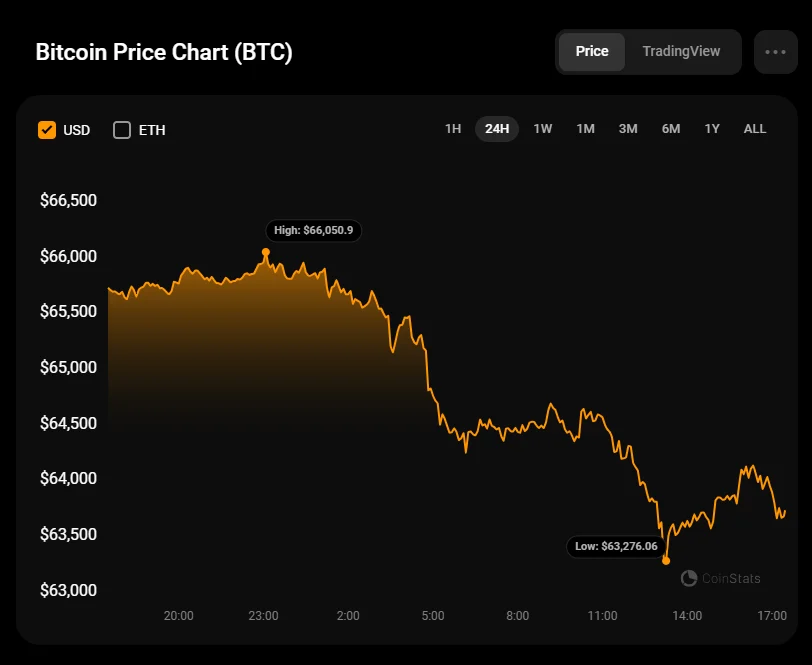This screenshot has height=665, width=812.
Task: Click the CoinStats logo watermark
Action: [720, 578]
